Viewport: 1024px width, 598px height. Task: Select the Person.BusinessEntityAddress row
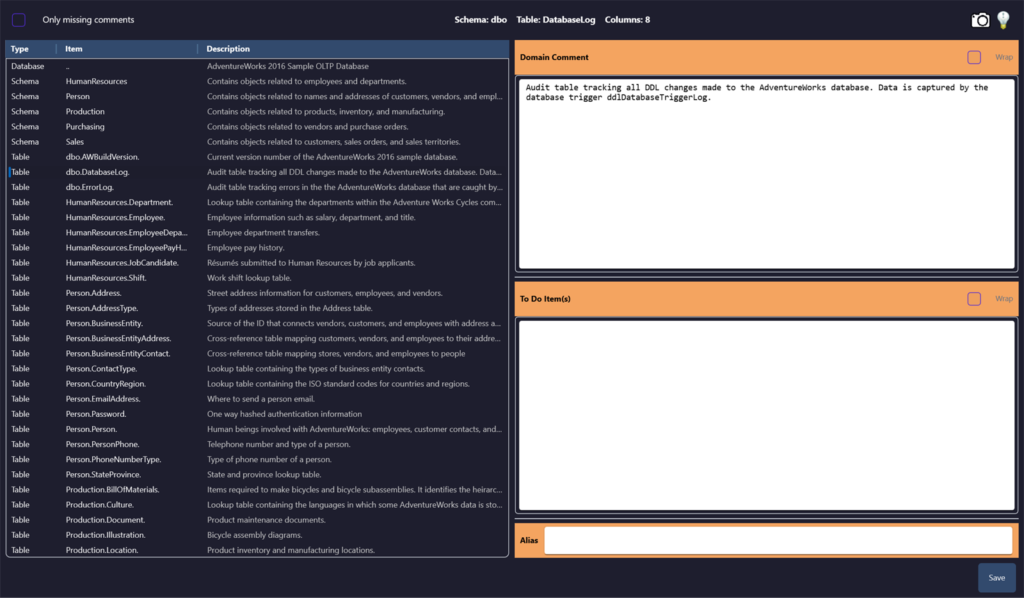pos(257,338)
